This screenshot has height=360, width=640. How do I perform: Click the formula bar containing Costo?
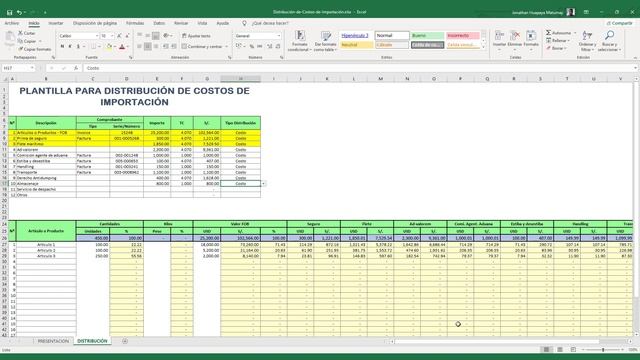point(359,68)
